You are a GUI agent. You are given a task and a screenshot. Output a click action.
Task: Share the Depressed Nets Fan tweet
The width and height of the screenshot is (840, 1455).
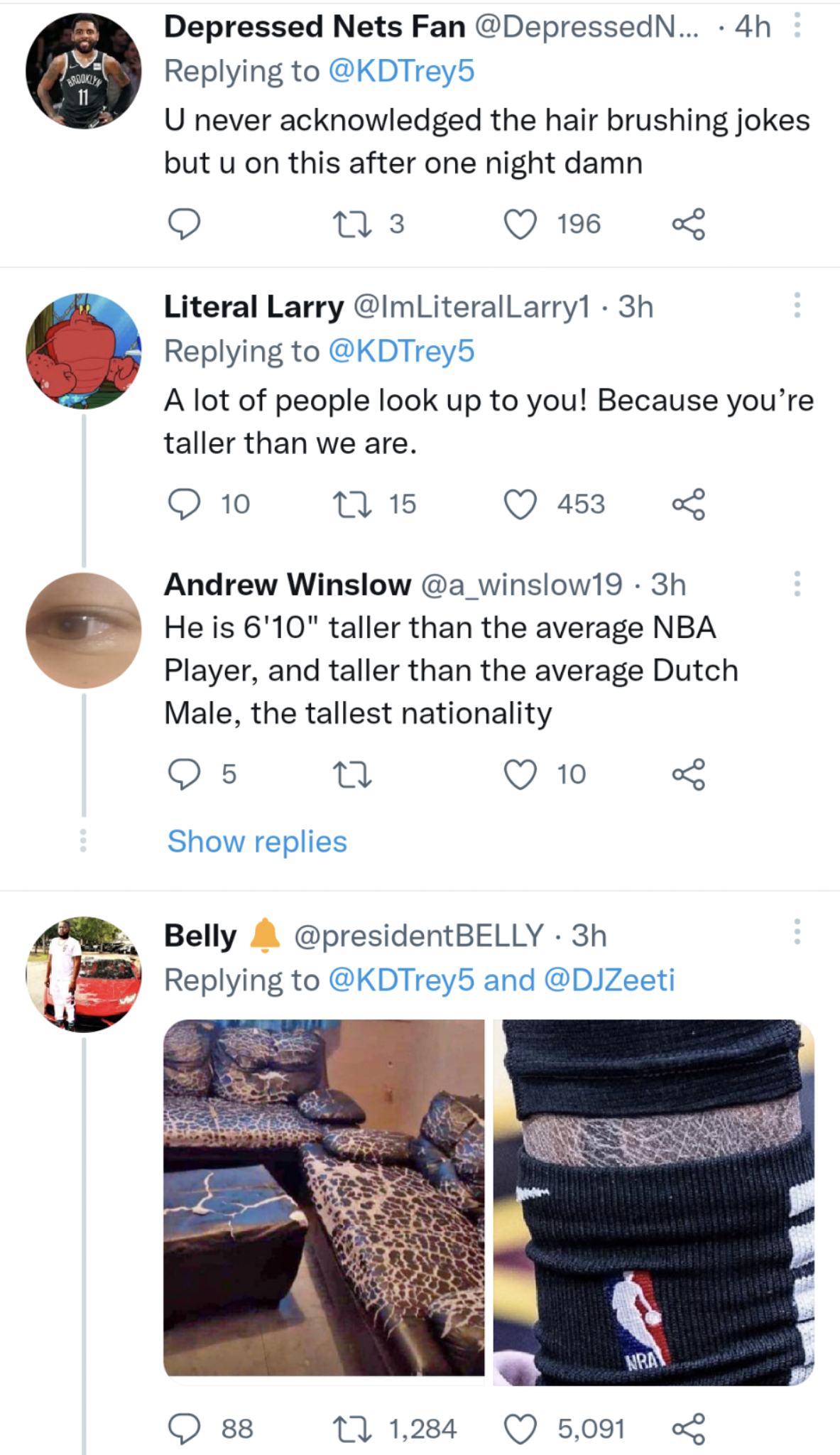(689, 225)
